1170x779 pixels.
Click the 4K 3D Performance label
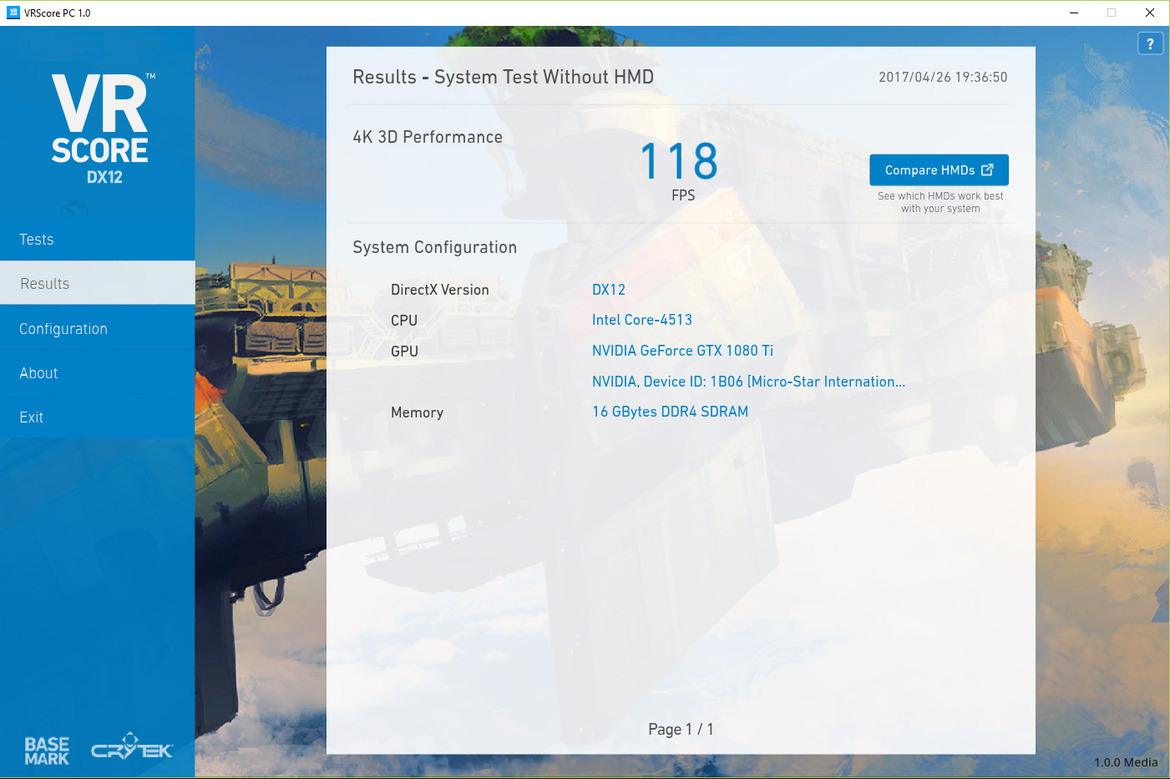[428, 137]
